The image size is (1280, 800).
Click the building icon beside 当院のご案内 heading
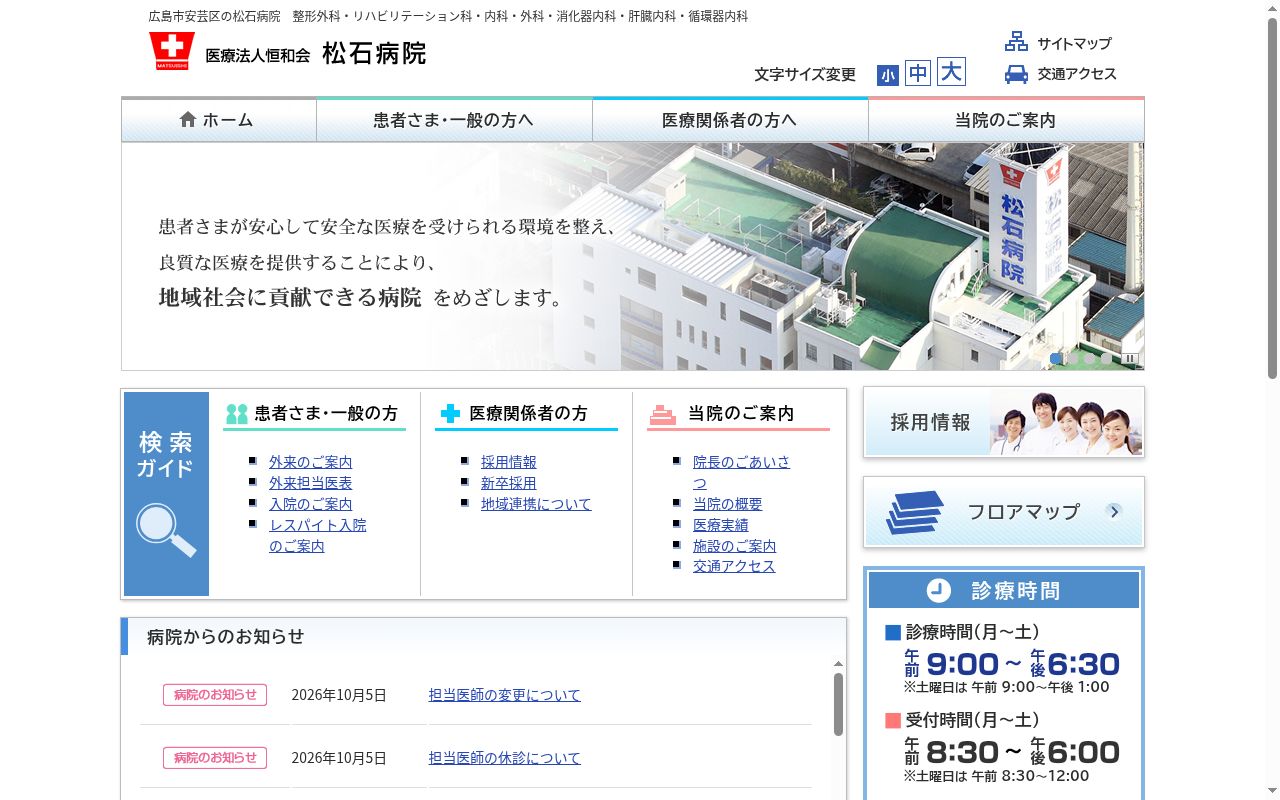pos(663,414)
